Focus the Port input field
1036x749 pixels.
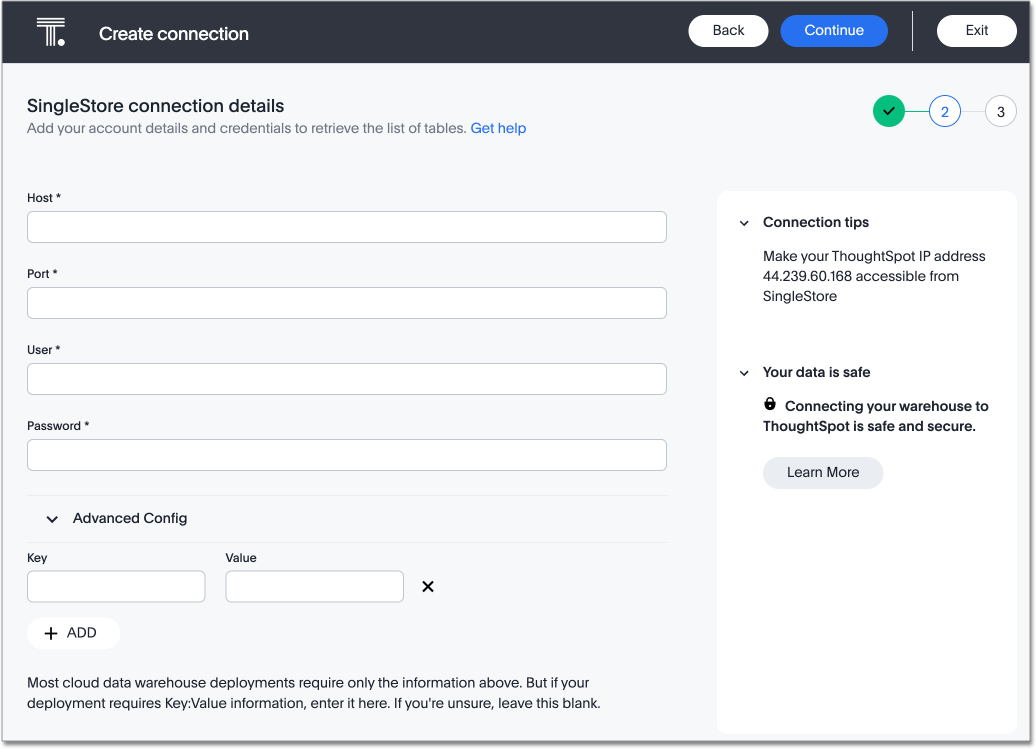coord(346,303)
